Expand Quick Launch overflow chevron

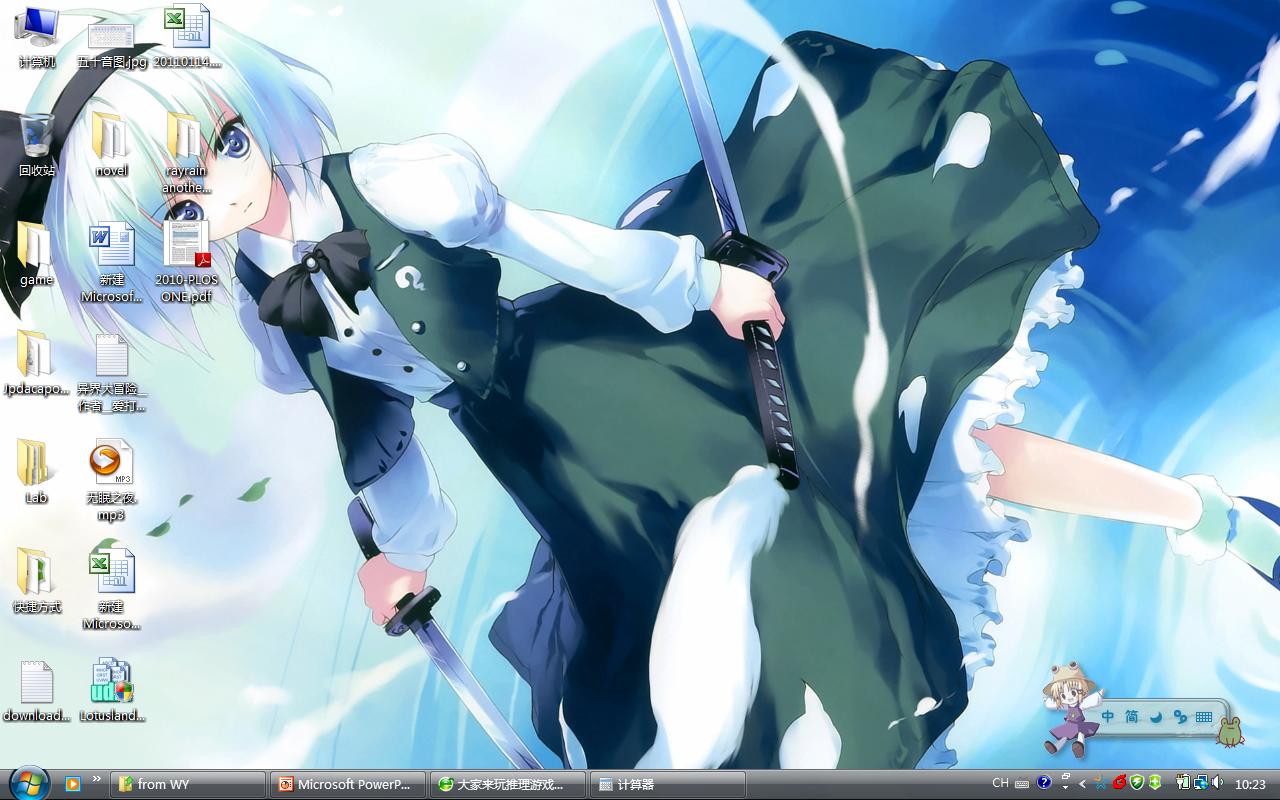(x=97, y=779)
